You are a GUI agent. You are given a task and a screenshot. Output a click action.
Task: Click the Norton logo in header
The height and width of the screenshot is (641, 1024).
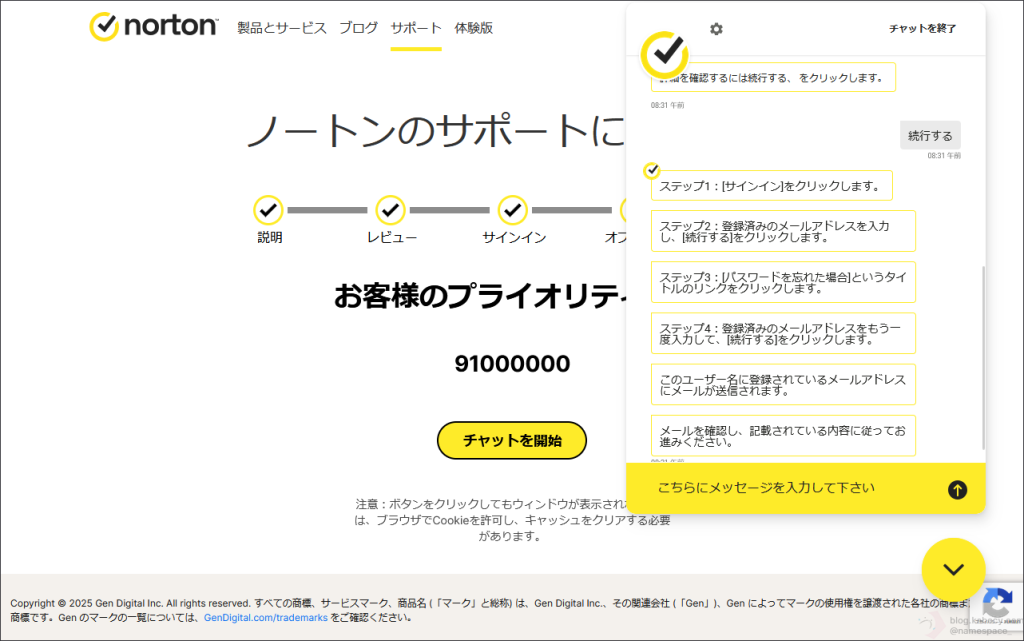(153, 27)
